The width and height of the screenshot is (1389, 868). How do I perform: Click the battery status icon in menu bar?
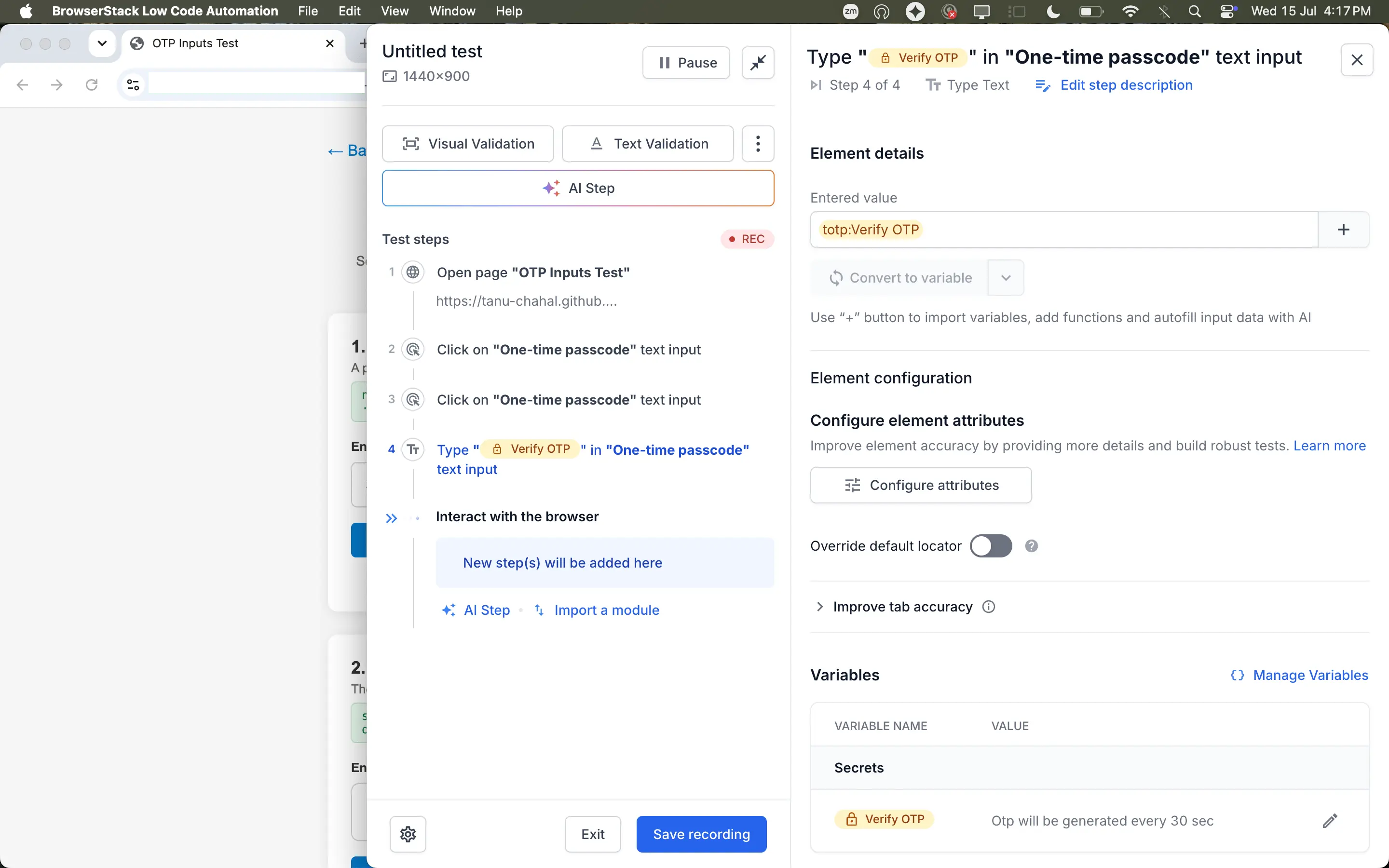tap(1090, 11)
